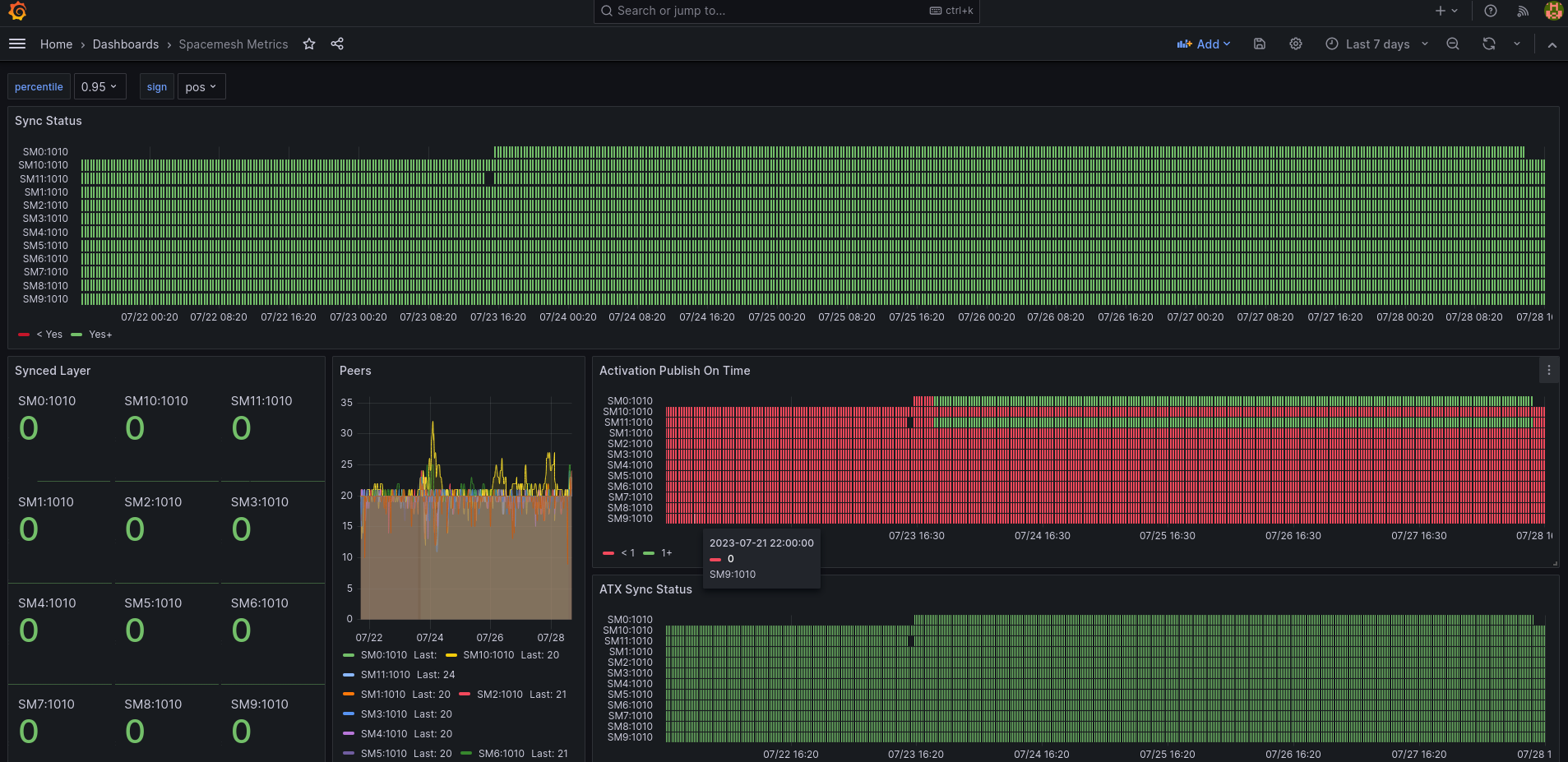The height and width of the screenshot is (762, 1568).
Task: Zoom out the time range with magnifier icon
Action: 1451,44
